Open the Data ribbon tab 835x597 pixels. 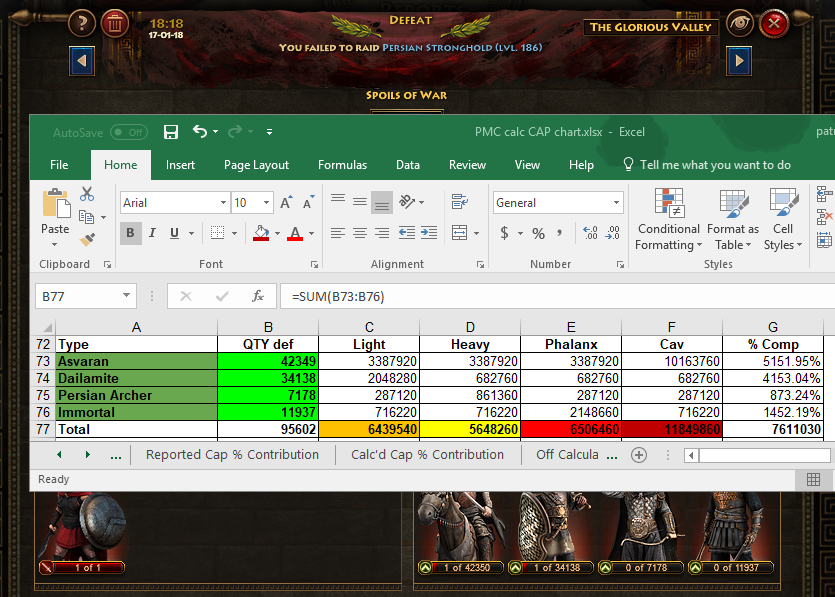(408, 165)
